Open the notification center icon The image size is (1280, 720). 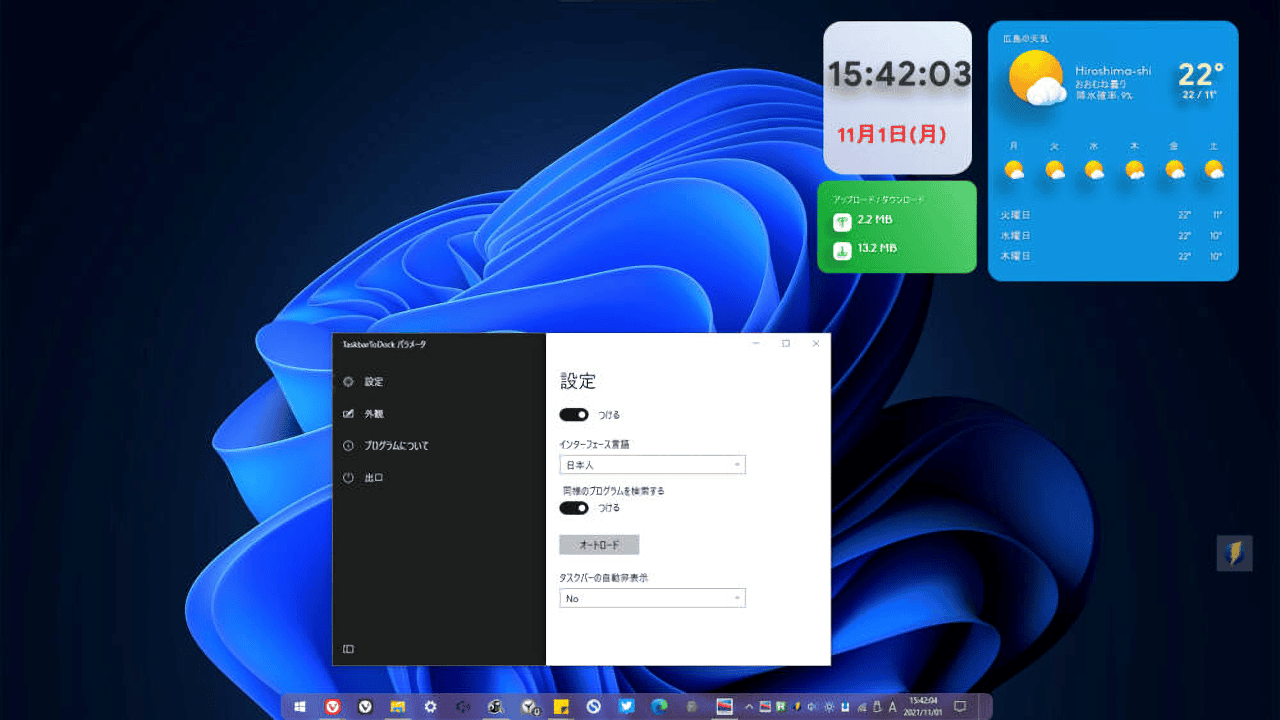point(960,706)
